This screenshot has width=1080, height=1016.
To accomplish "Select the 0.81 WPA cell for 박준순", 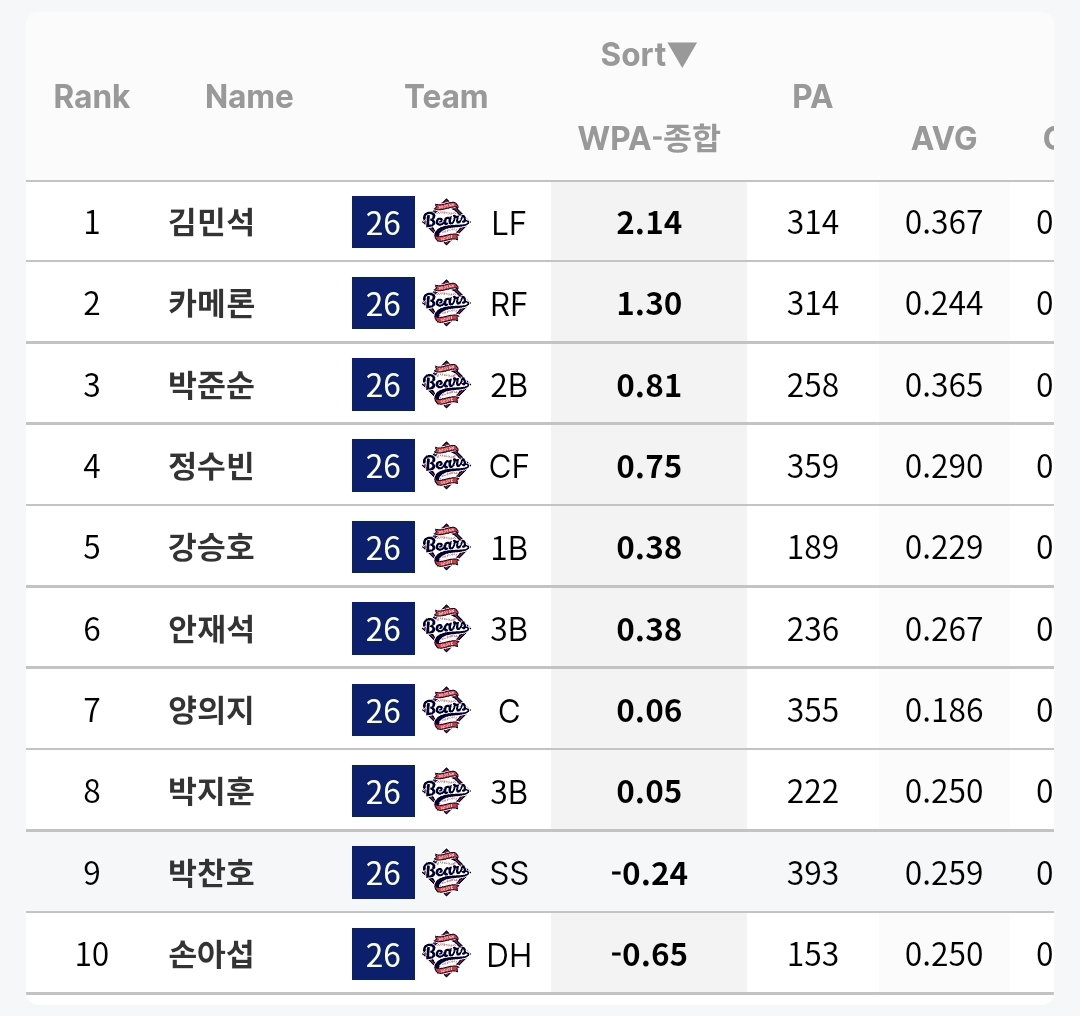I will coord(649,385).
